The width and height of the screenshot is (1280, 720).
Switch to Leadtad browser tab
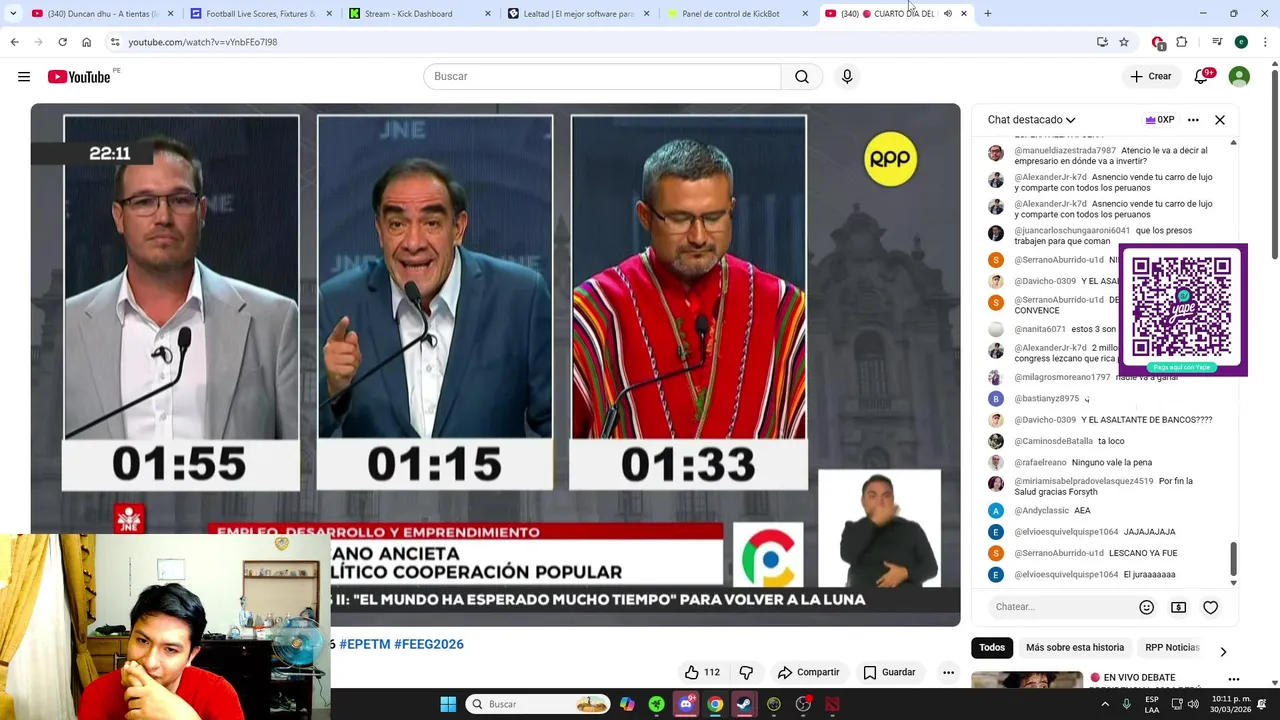click(577, 14)
